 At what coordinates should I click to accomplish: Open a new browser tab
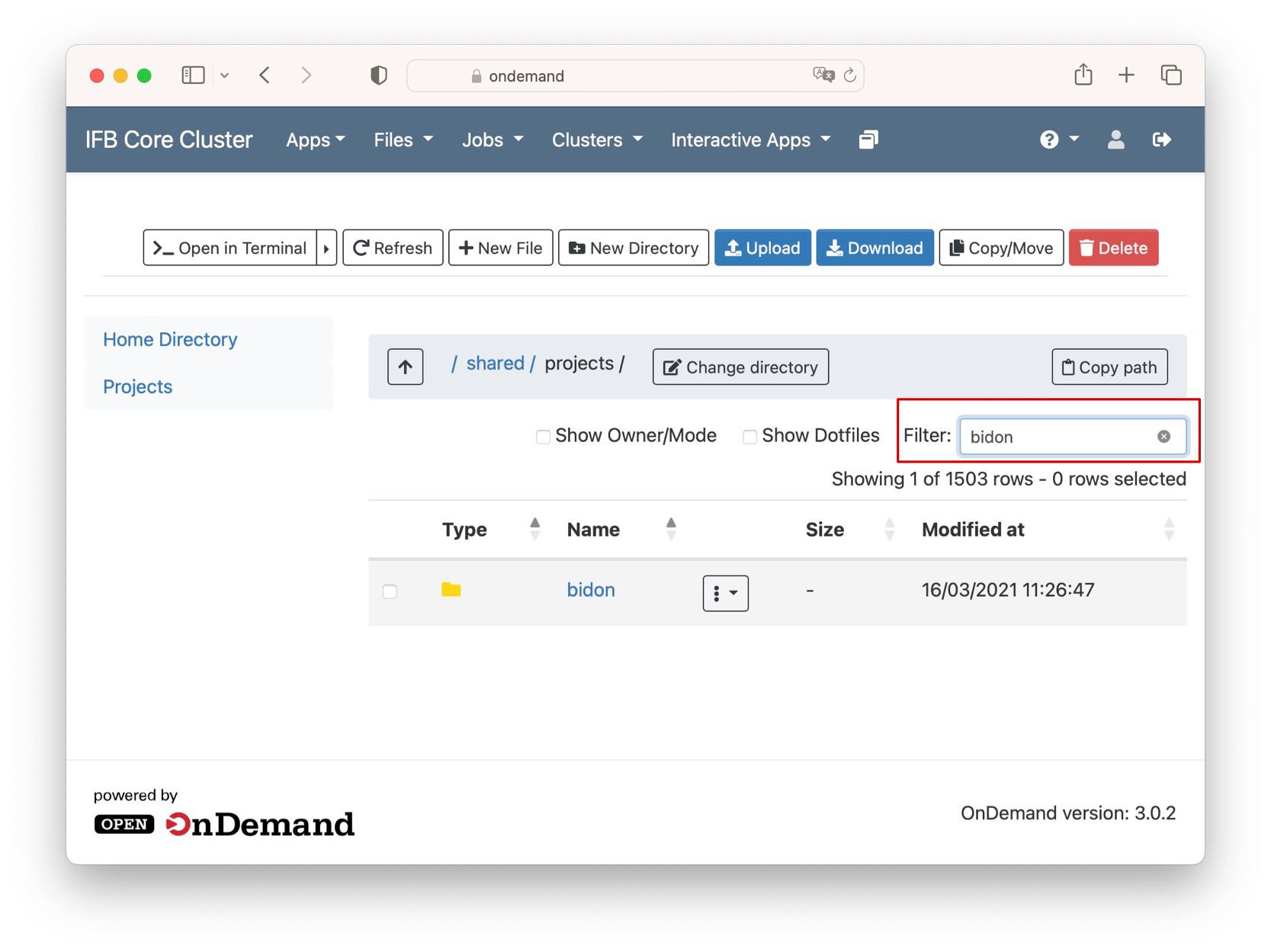[1126, 75]
